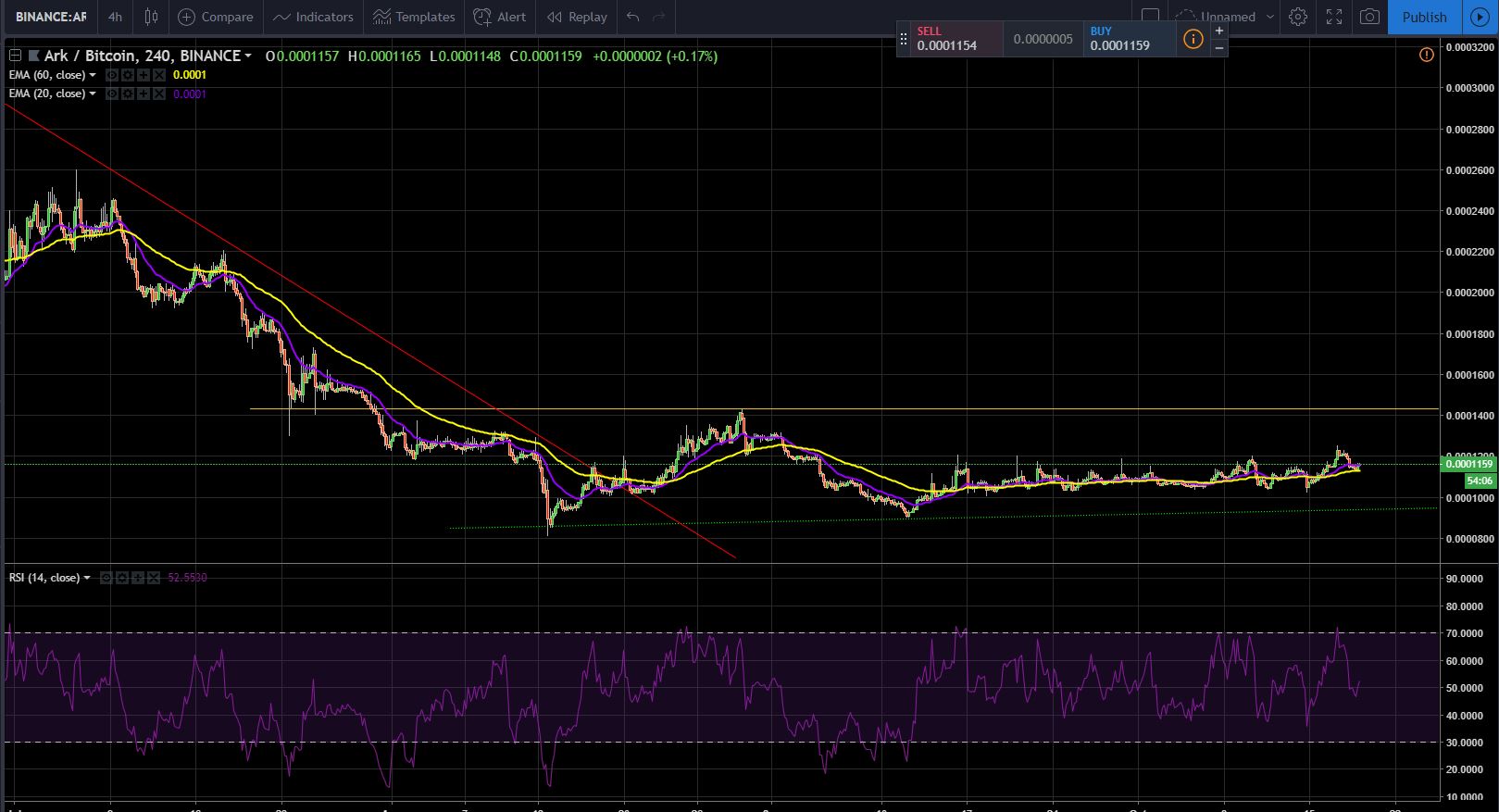Remove the EMA (60, close) indicator
Image resolution: width=1499 pixels, height=812 pixels.
(x=159, y=75)
